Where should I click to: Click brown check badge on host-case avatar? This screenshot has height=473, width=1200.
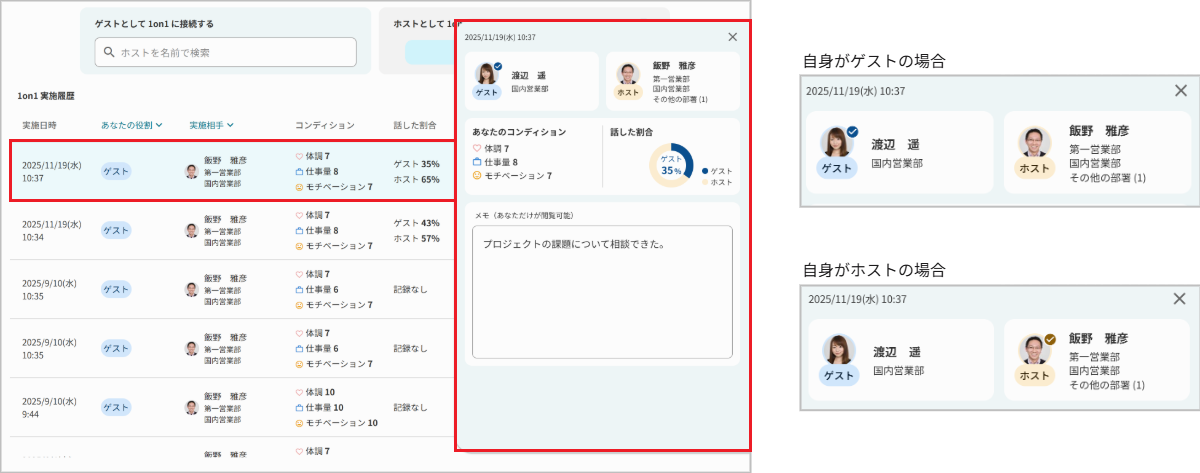[1050, 339]
